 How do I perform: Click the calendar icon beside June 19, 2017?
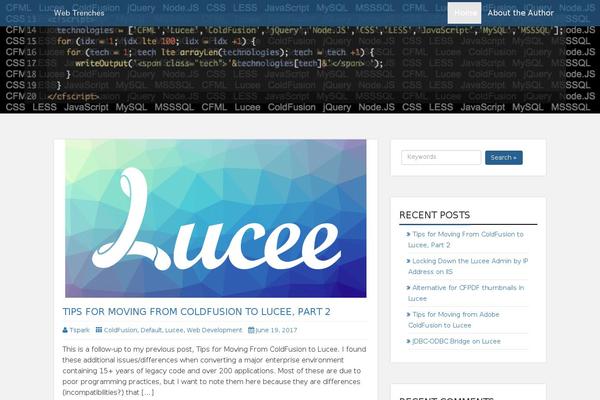tap(251, 330)
